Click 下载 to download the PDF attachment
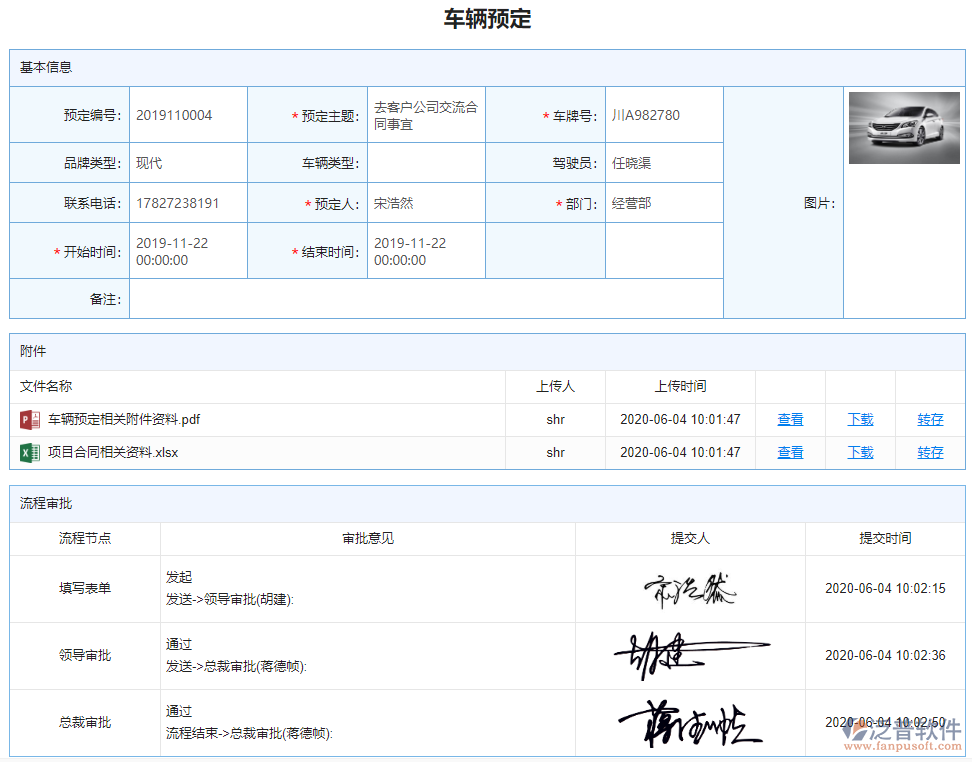The image size is (972, 762). (x=859, y=419)
